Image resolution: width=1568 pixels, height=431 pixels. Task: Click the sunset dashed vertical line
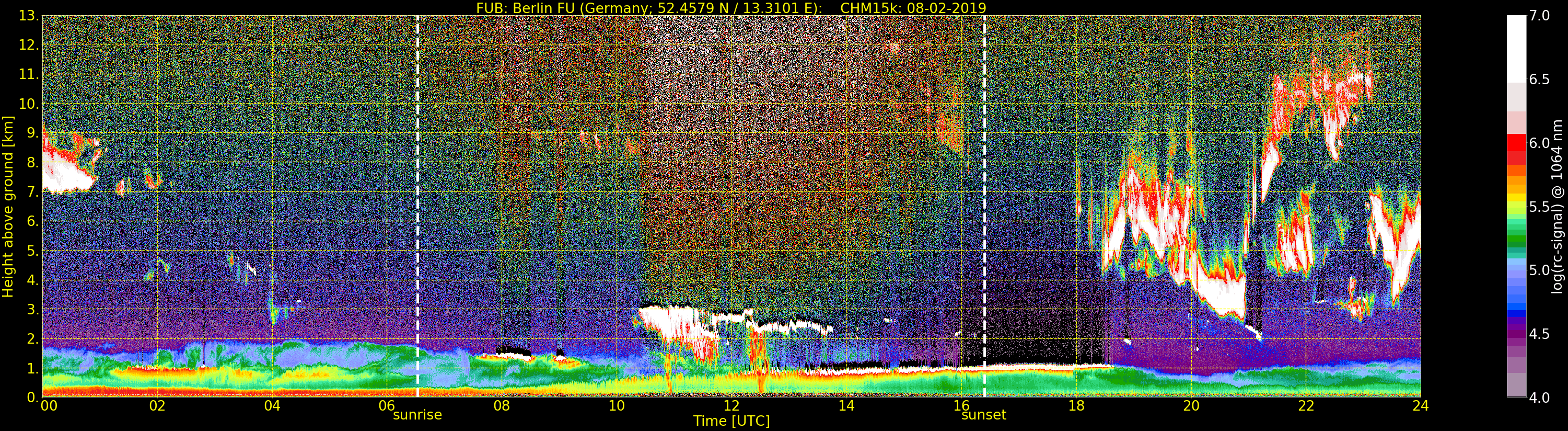984,206
